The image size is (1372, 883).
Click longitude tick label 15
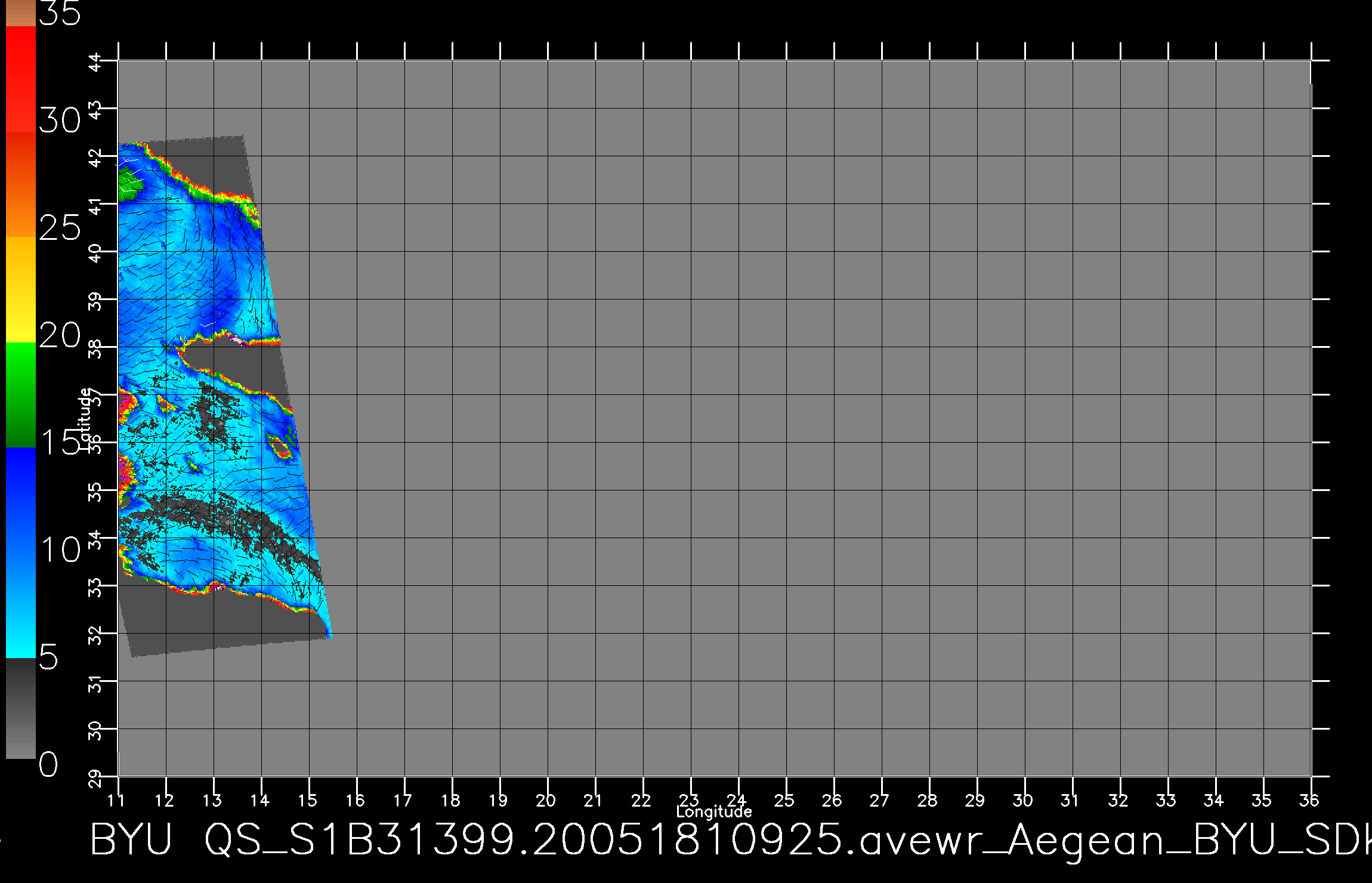(x=307, y=800)
